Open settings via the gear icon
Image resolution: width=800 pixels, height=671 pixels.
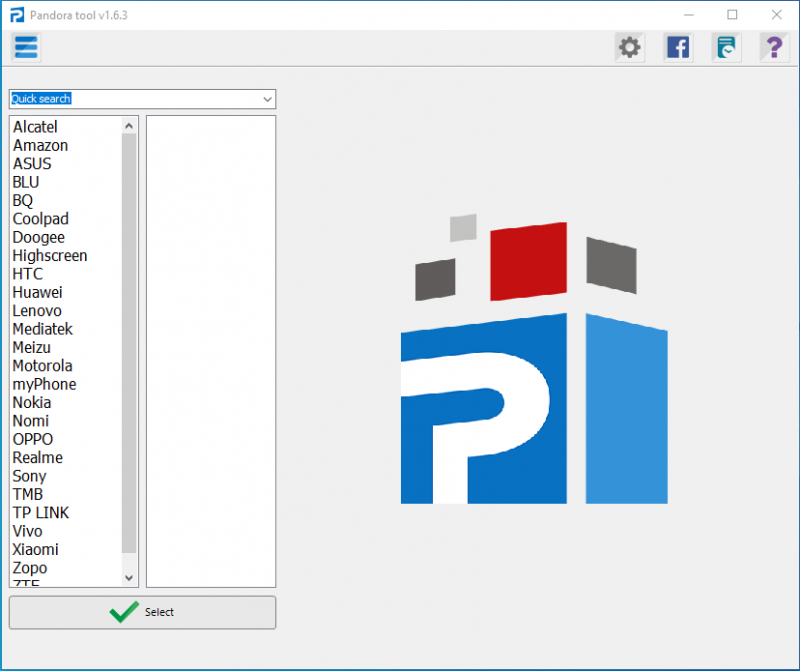[629, 47]
